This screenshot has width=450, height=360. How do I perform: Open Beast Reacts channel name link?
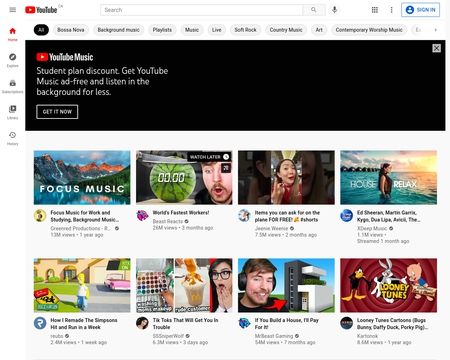[168, 221]
